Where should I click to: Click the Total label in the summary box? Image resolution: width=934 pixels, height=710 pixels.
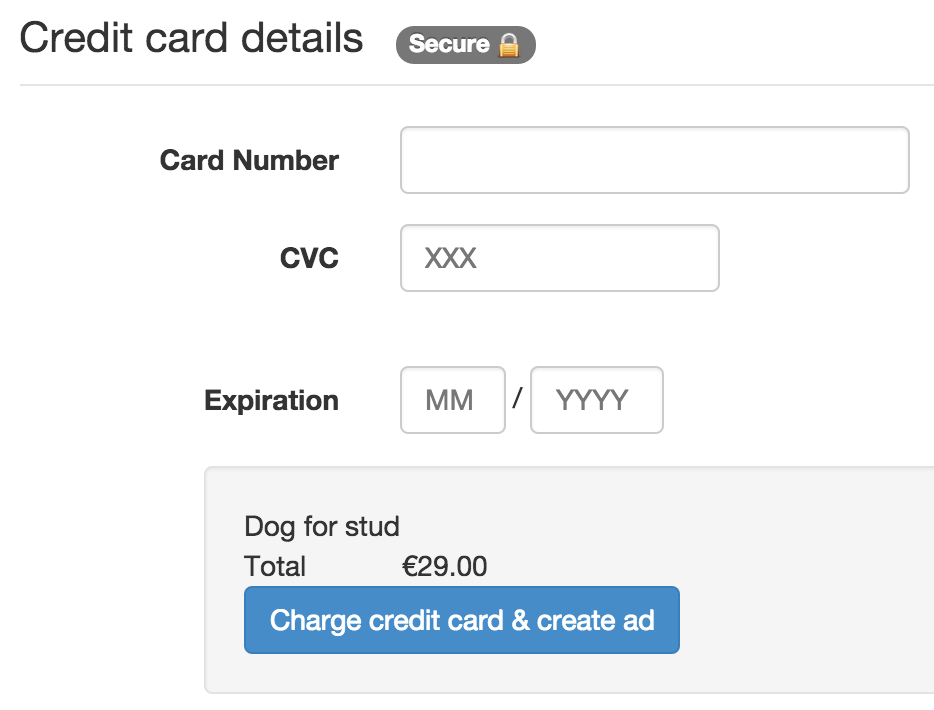pyautogui.click(x=274, y=566)
